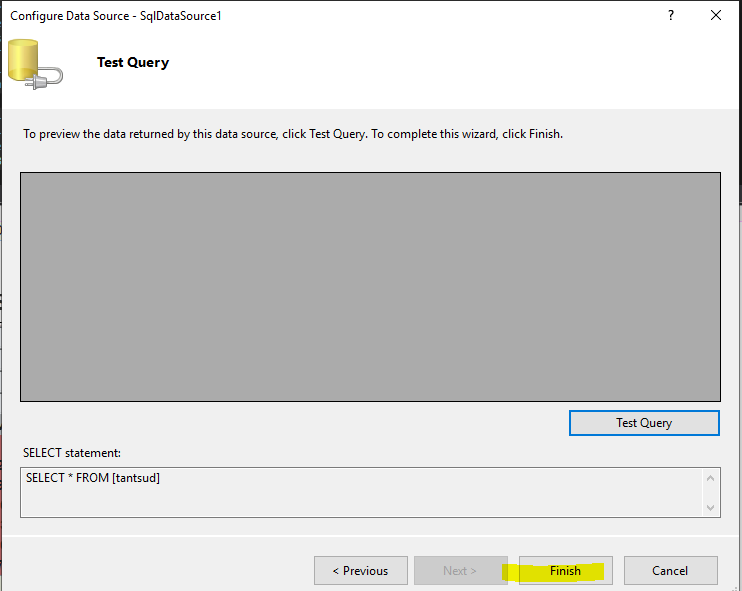The image size is (742, 591).
Task: Go back with the Previous button
Action: click(360, 571)
